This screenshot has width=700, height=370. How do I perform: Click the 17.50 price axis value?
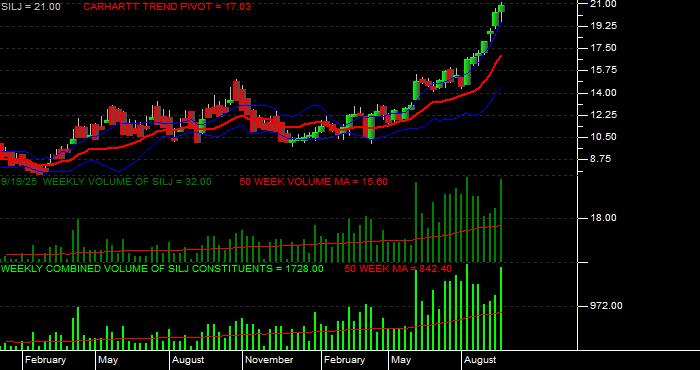point(604,48)
